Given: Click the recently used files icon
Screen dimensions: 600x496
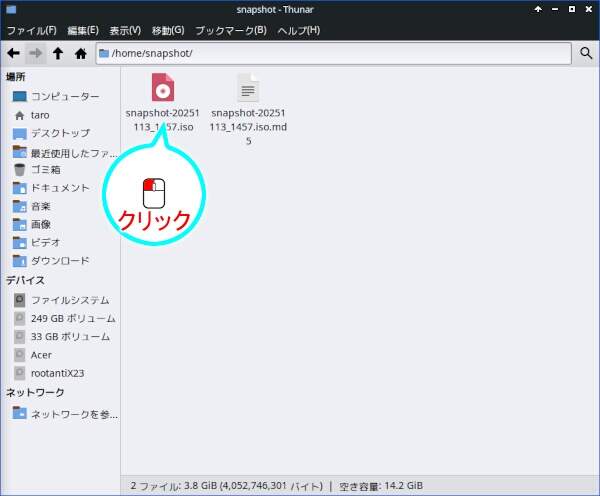Looking at the screenshot, I should [20, 152].
